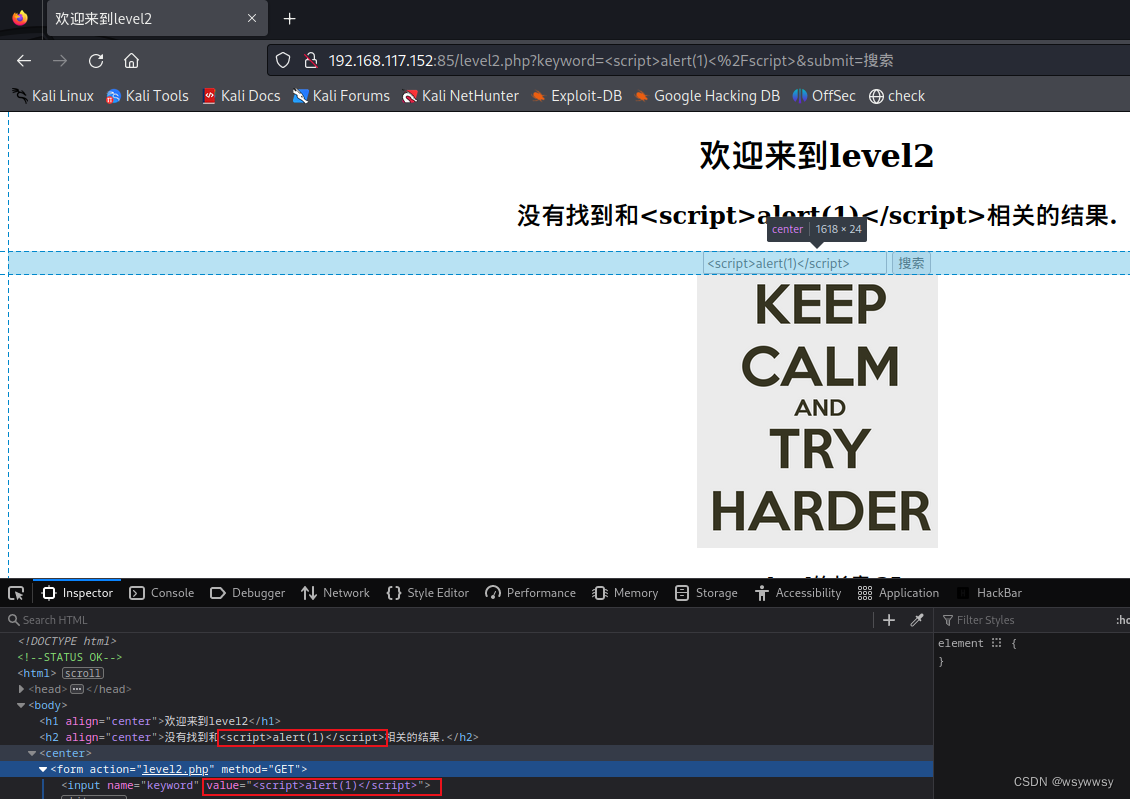Toggle the :hov pseudo-class panel
The width and height of the screenshot is (1130, 799).
tap(1124, 619)
